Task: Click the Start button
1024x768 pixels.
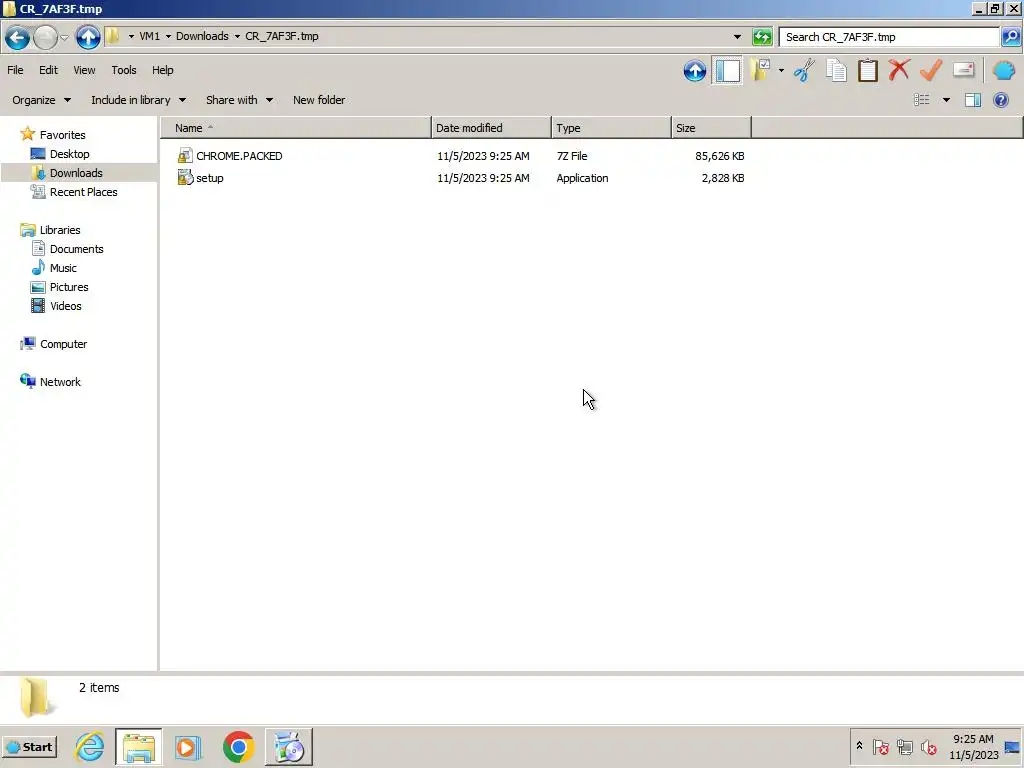Action: (29, 747)
